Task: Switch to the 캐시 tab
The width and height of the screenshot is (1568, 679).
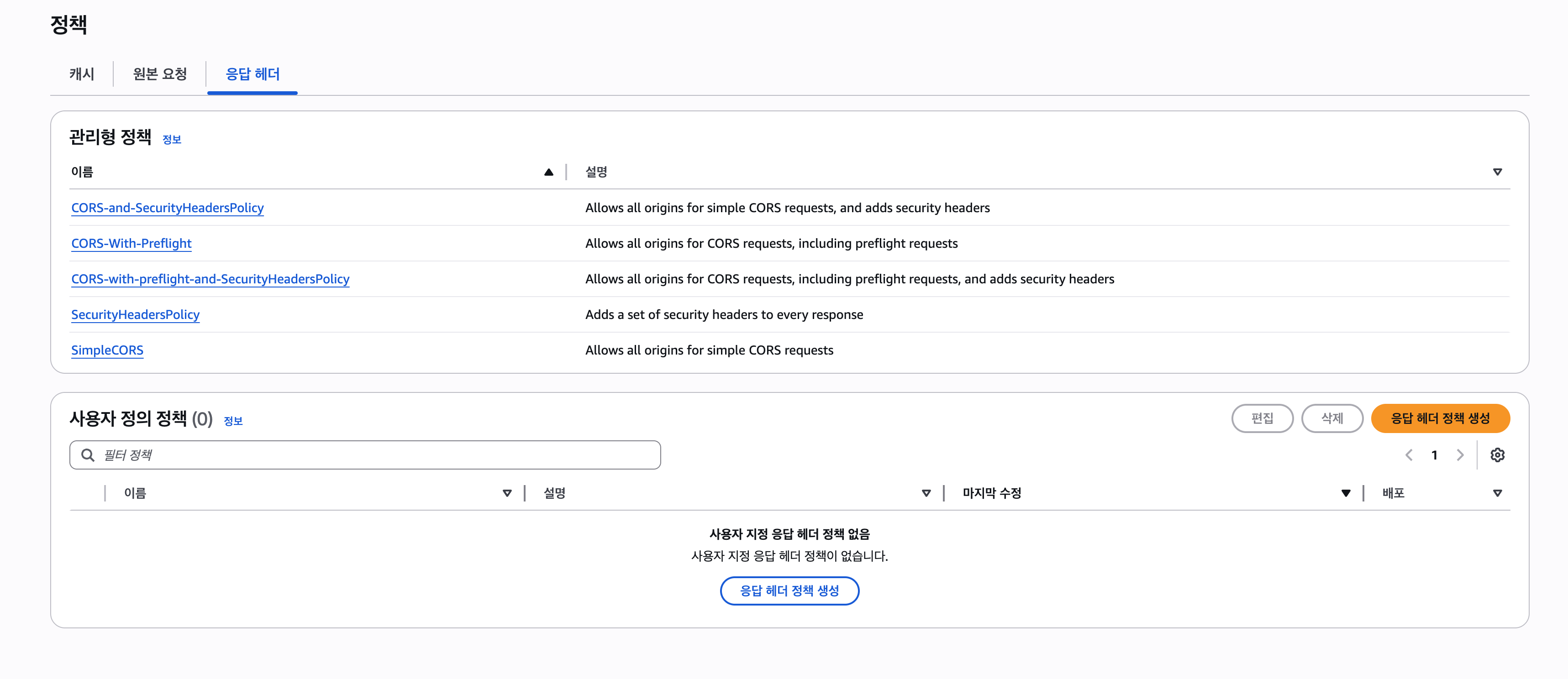Action: pyautogui.click(x=82, y=74)
